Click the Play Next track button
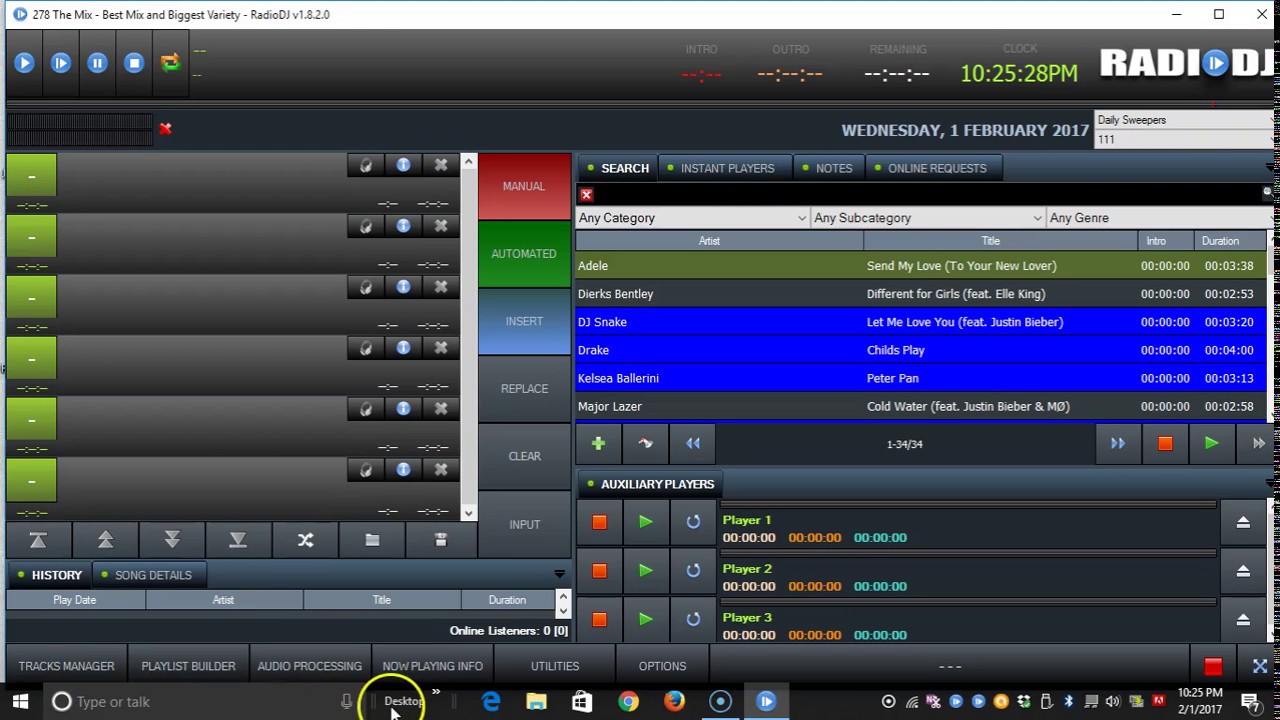Image resolution: width=1280 pixels, height=720 pixels. 61,63
